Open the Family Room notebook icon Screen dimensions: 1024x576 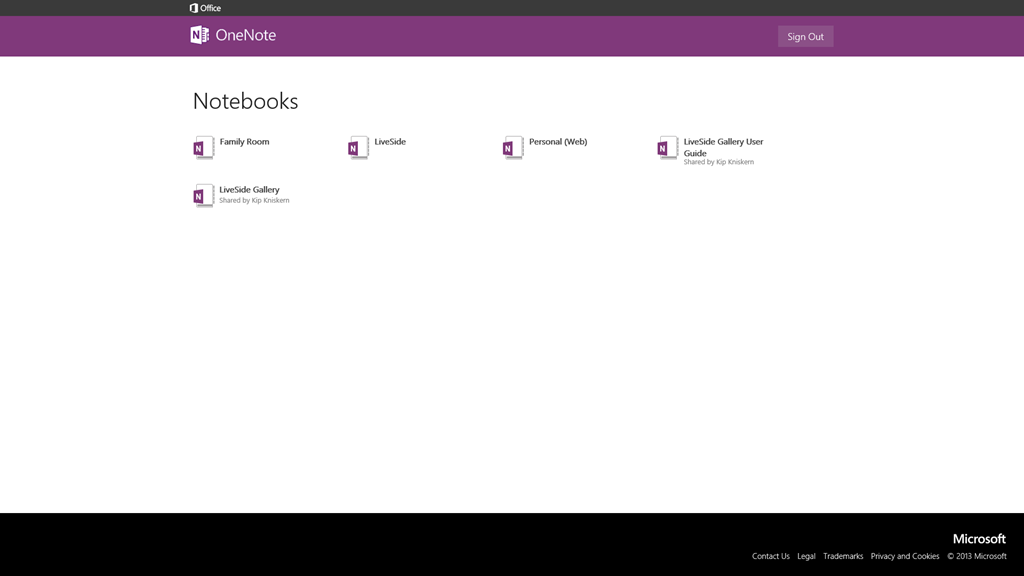[204, 148]
